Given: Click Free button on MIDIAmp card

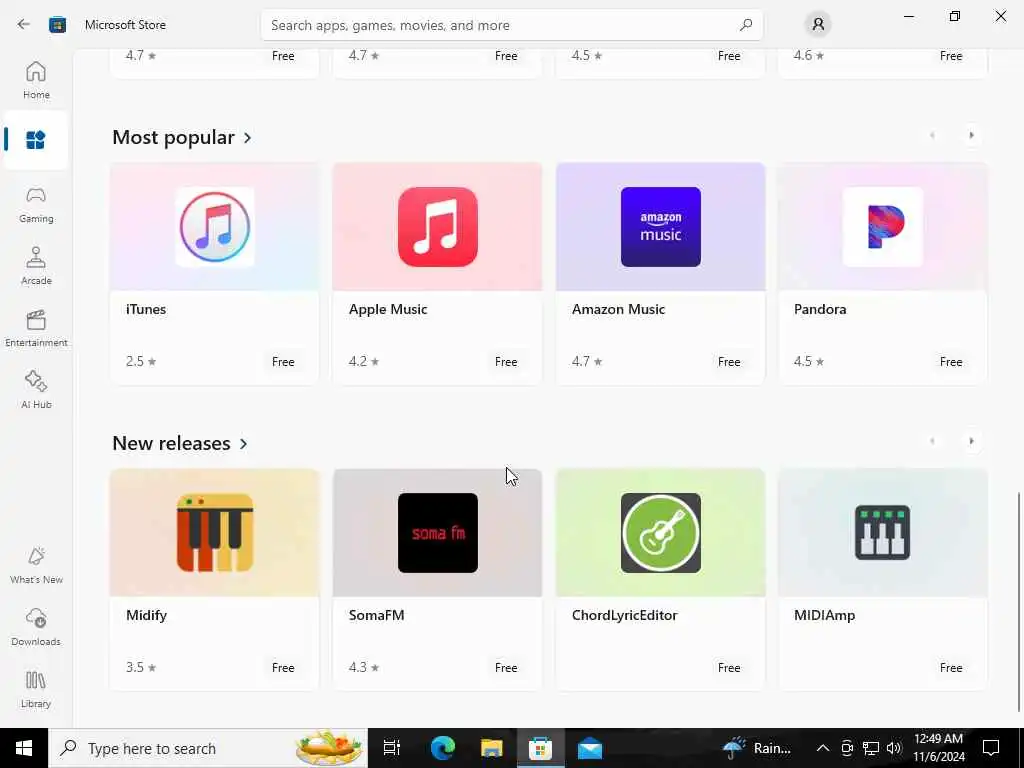Looking at the screenshot, I should coord(951,667).
